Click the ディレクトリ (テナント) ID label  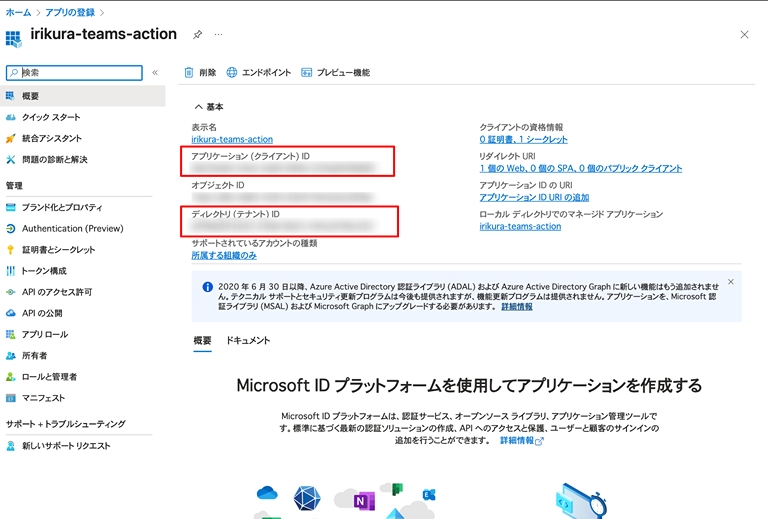(x=236, y=214)
